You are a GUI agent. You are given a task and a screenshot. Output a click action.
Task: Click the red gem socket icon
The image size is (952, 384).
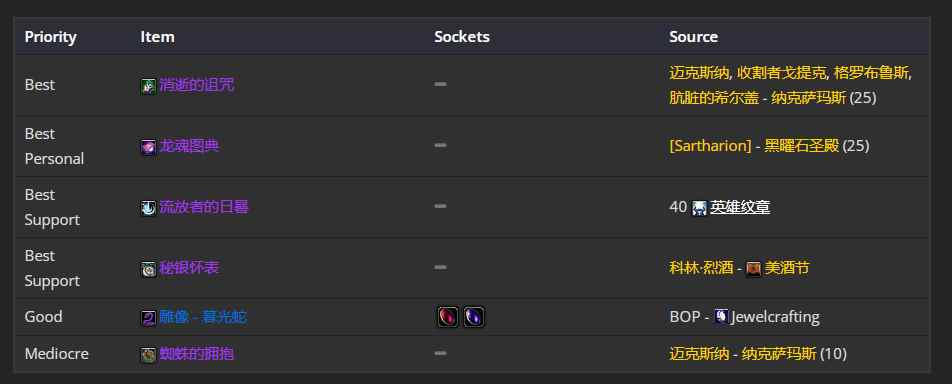point(447,317)
